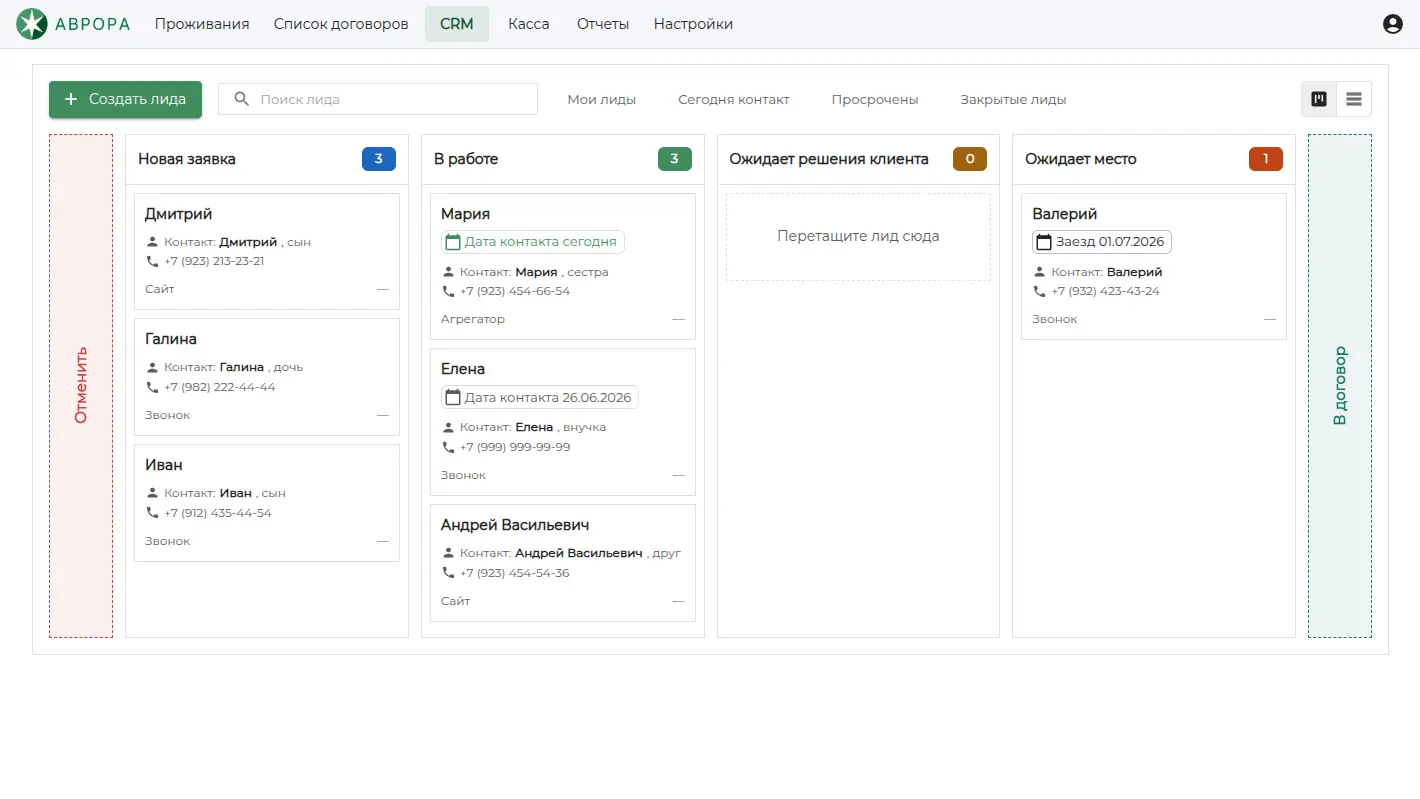Click phone number +7 (932) 423-43-24
This screenshot has width=1420, height=799.
coord(1106,291)
